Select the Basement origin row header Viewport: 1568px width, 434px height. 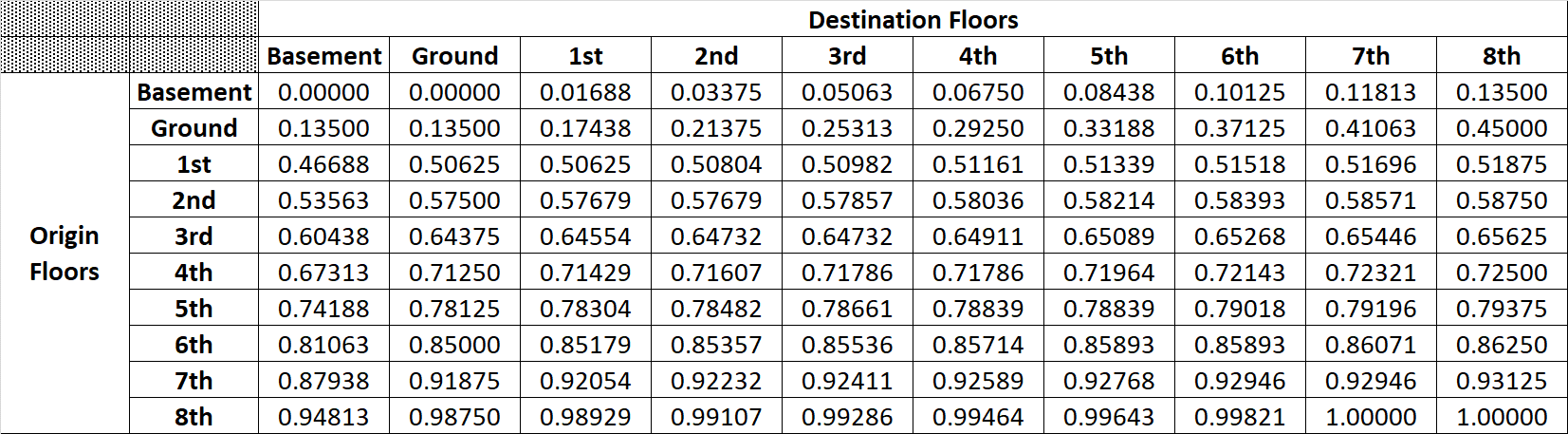click(194, 92)
